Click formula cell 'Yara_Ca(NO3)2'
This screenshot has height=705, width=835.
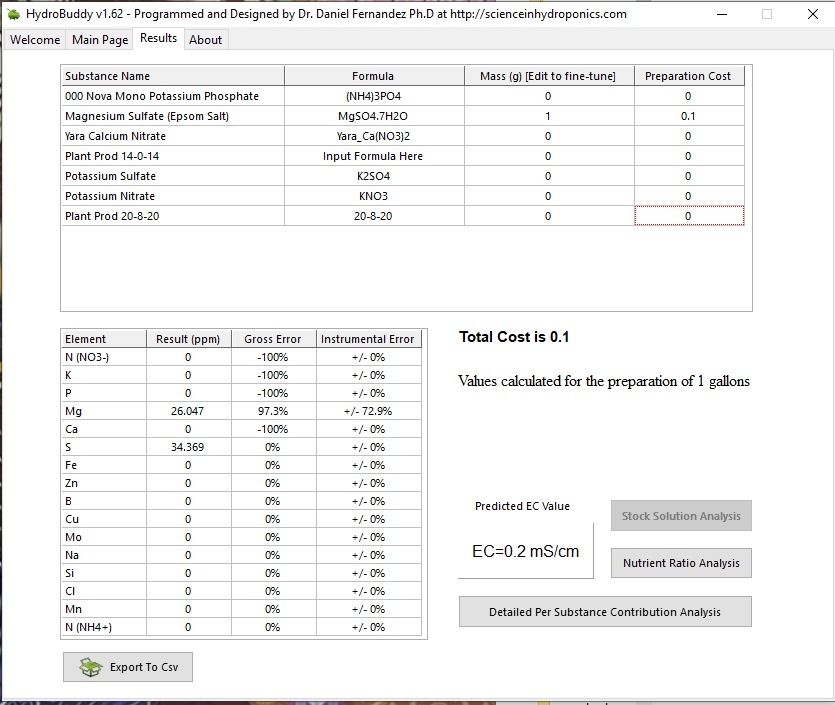click(373, 136)
